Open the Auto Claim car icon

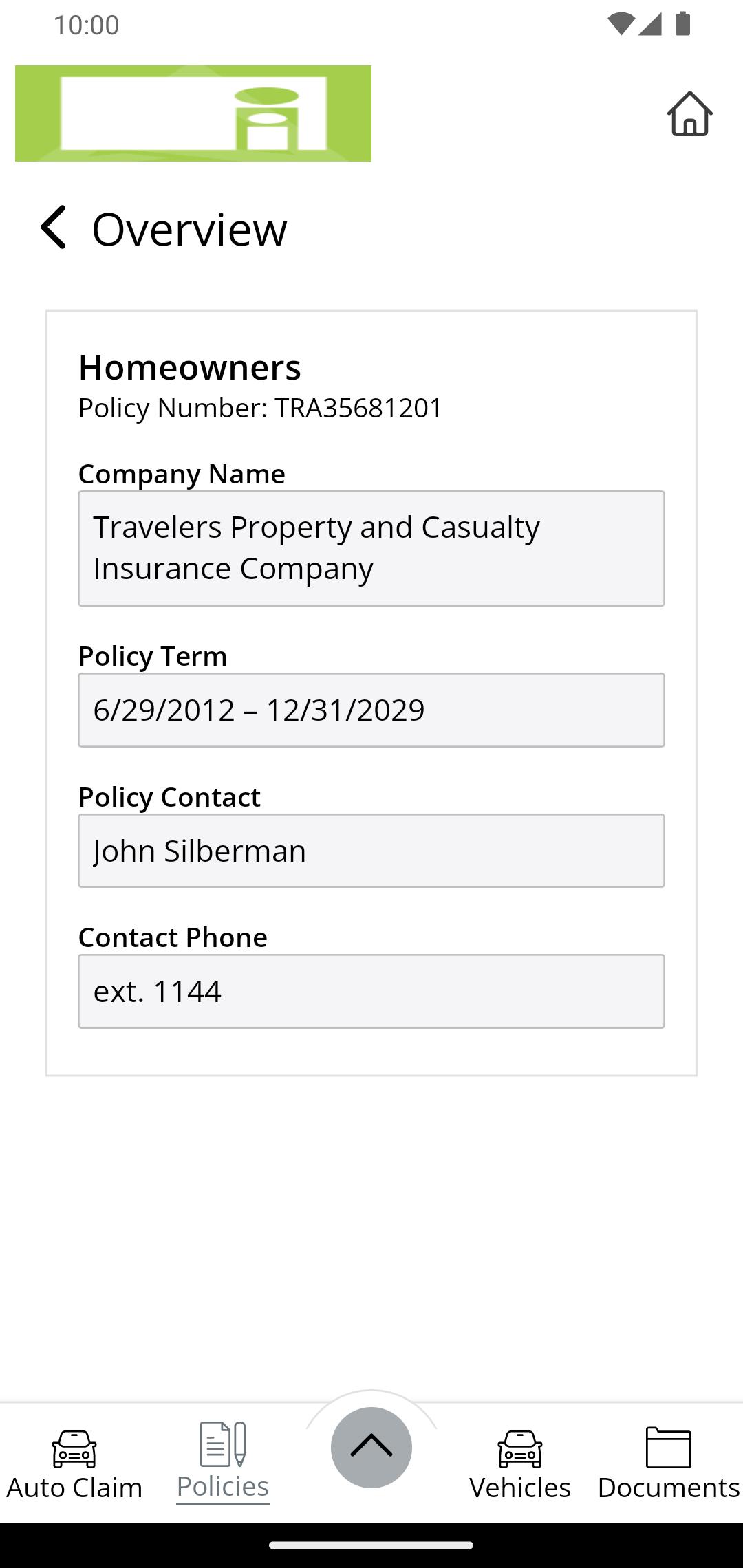coord(74,1449)
